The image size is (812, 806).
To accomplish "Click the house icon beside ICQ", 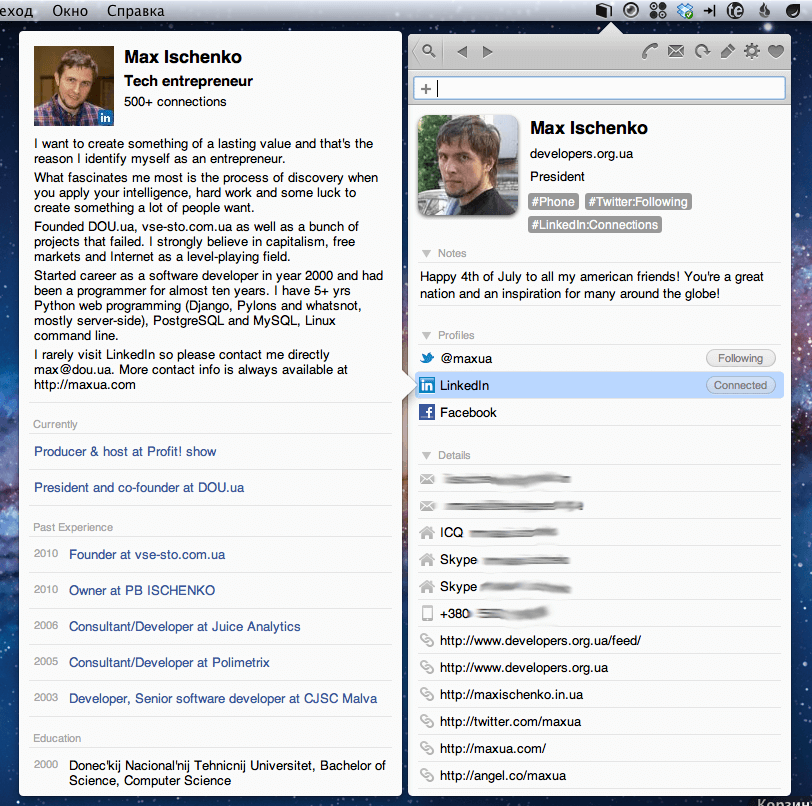I will coord(427,532).
